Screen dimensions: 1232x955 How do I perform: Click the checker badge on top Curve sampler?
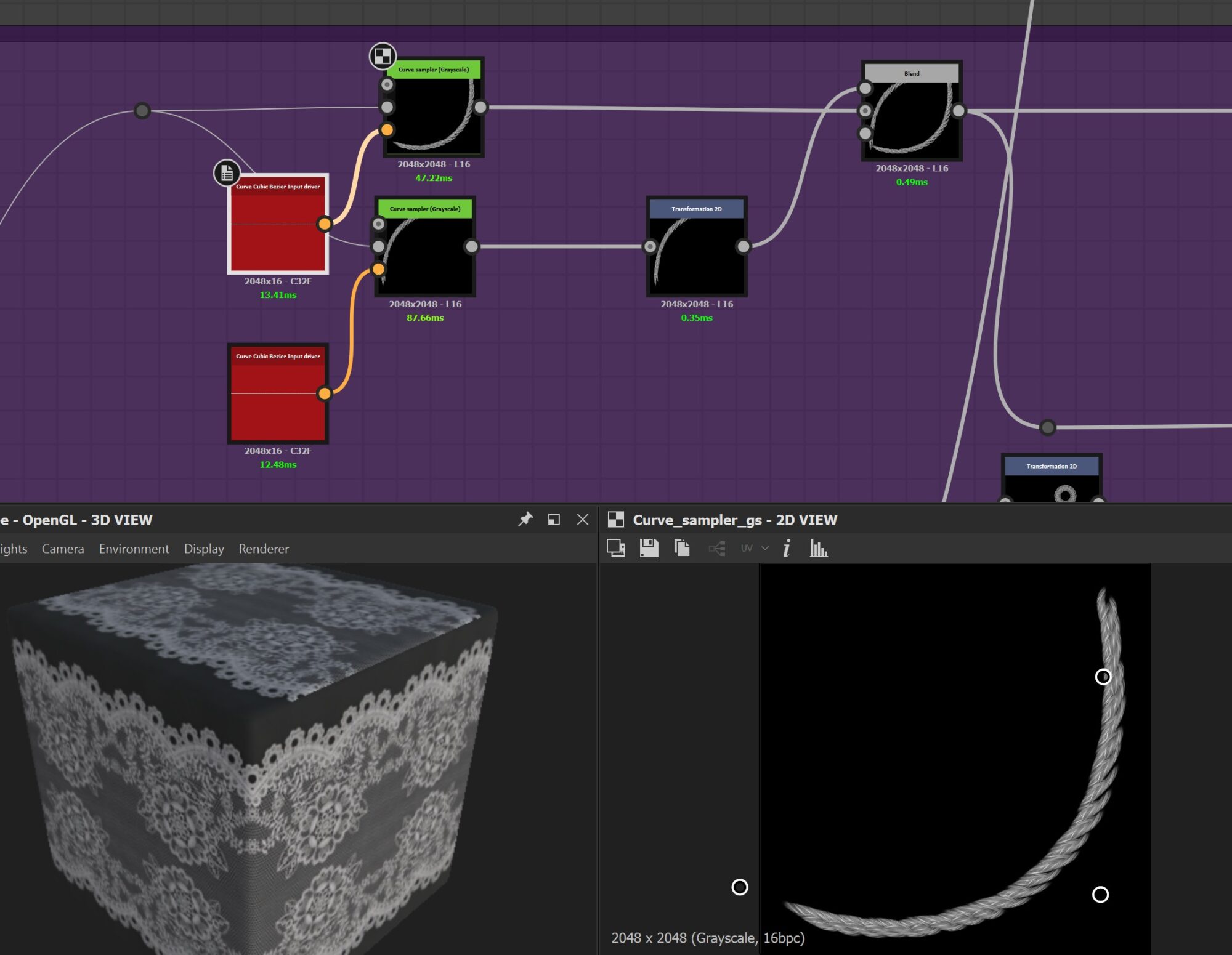pyautogui.click(x=382, y=56)
